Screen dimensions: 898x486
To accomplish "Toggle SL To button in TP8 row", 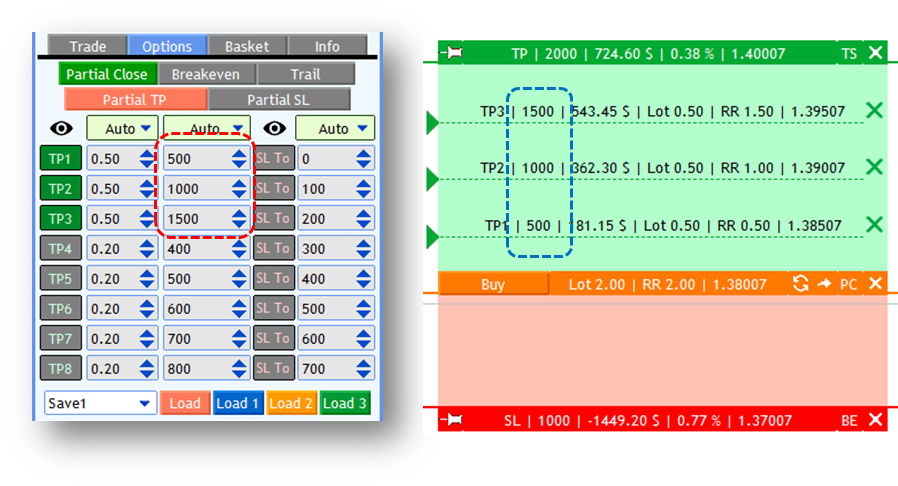I will click(x=273, y=368).
